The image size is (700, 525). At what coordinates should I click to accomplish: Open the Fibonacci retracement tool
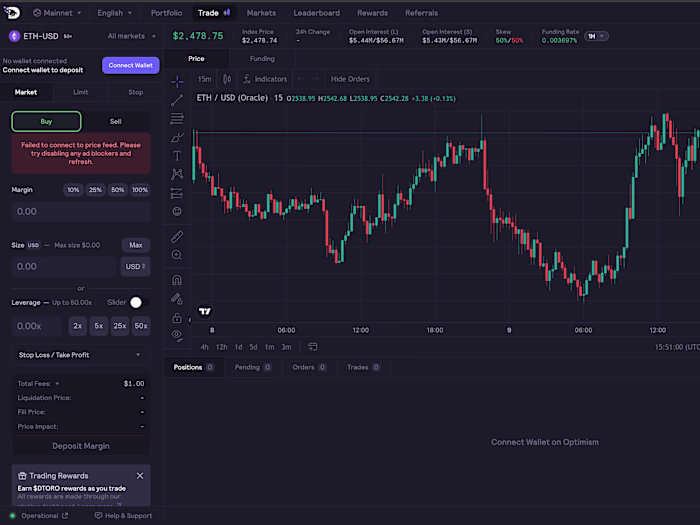pyautogui.click(x=177, y=119)
